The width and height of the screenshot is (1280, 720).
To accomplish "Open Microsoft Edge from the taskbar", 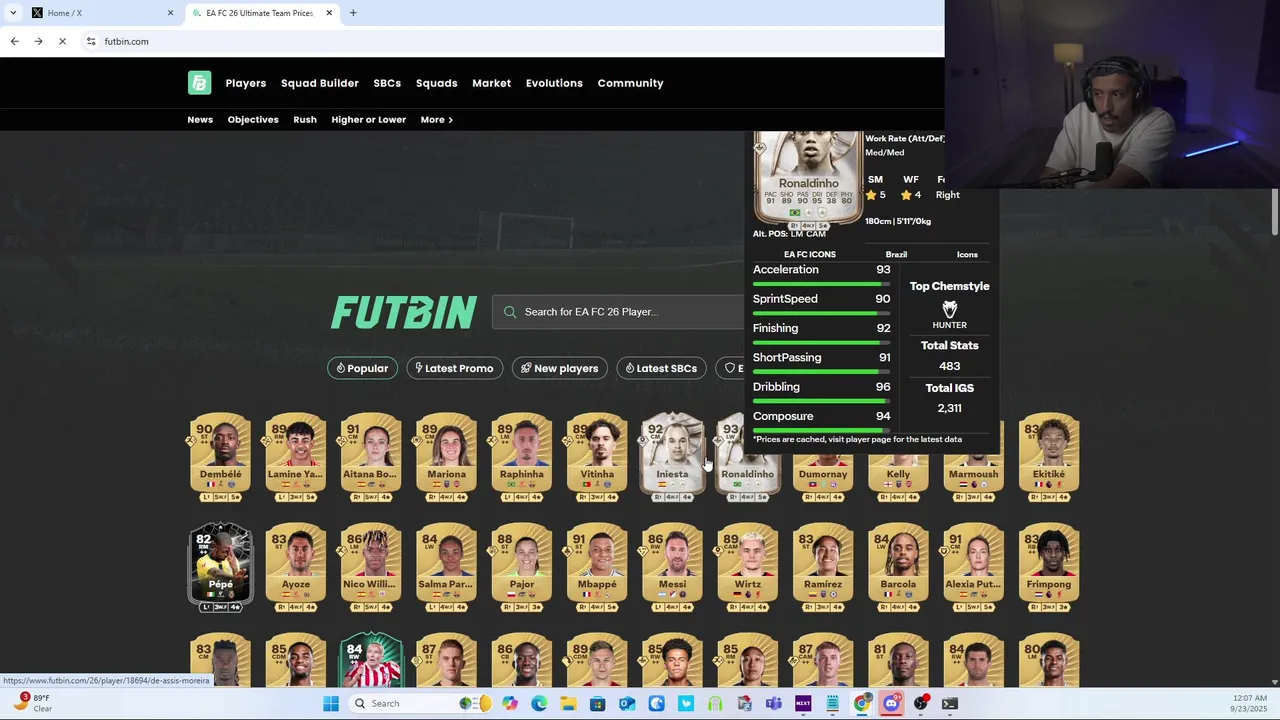I will [539, 703].
